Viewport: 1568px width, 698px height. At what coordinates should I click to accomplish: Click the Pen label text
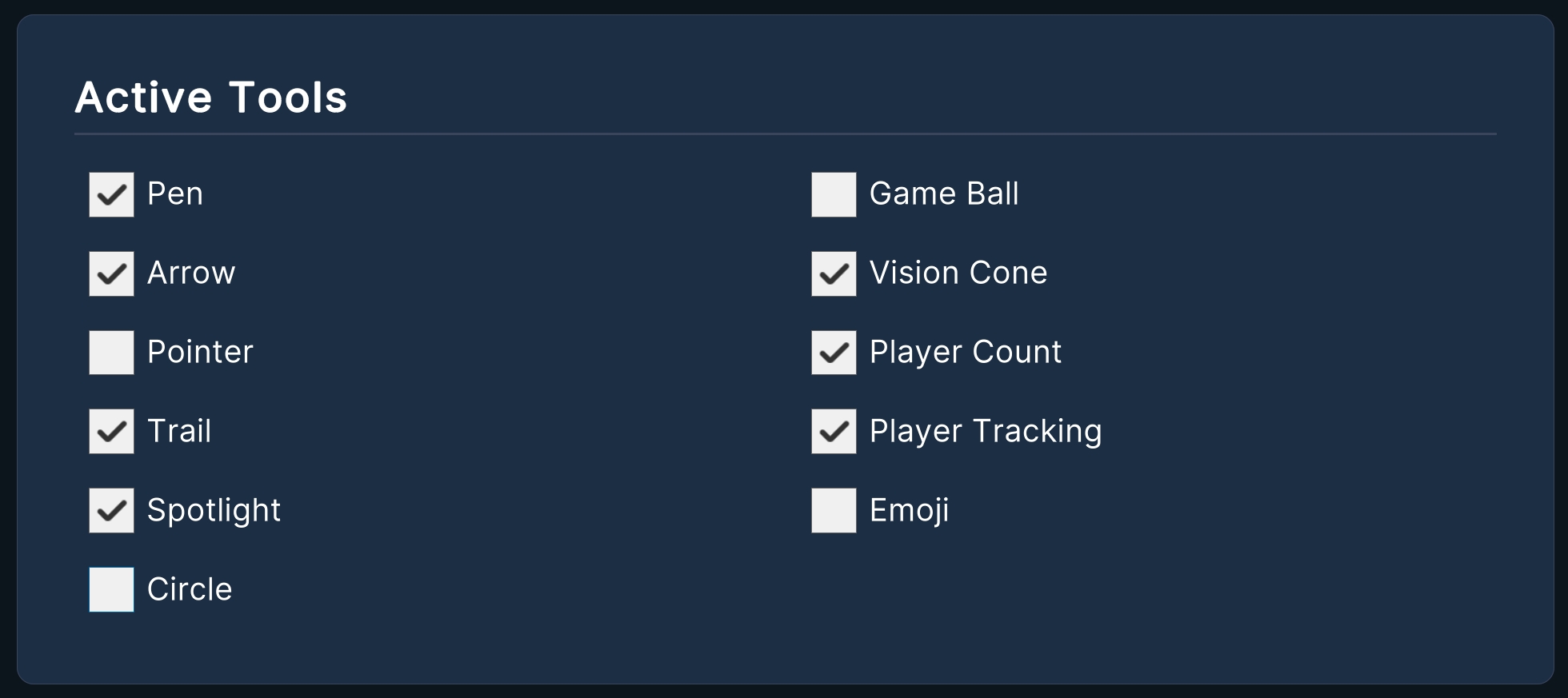point(175,194)
